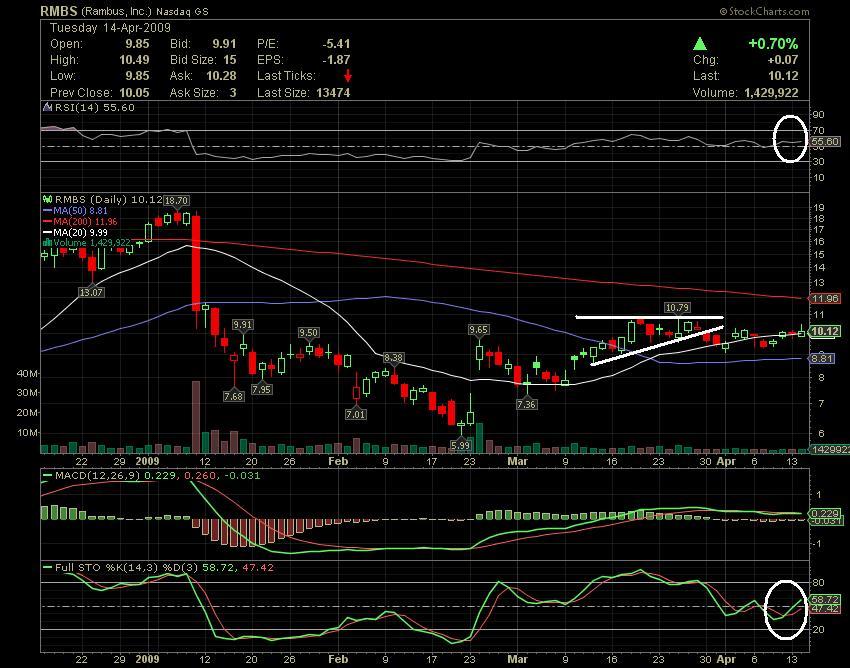Click the Open value 9.85

pos(137,44)
